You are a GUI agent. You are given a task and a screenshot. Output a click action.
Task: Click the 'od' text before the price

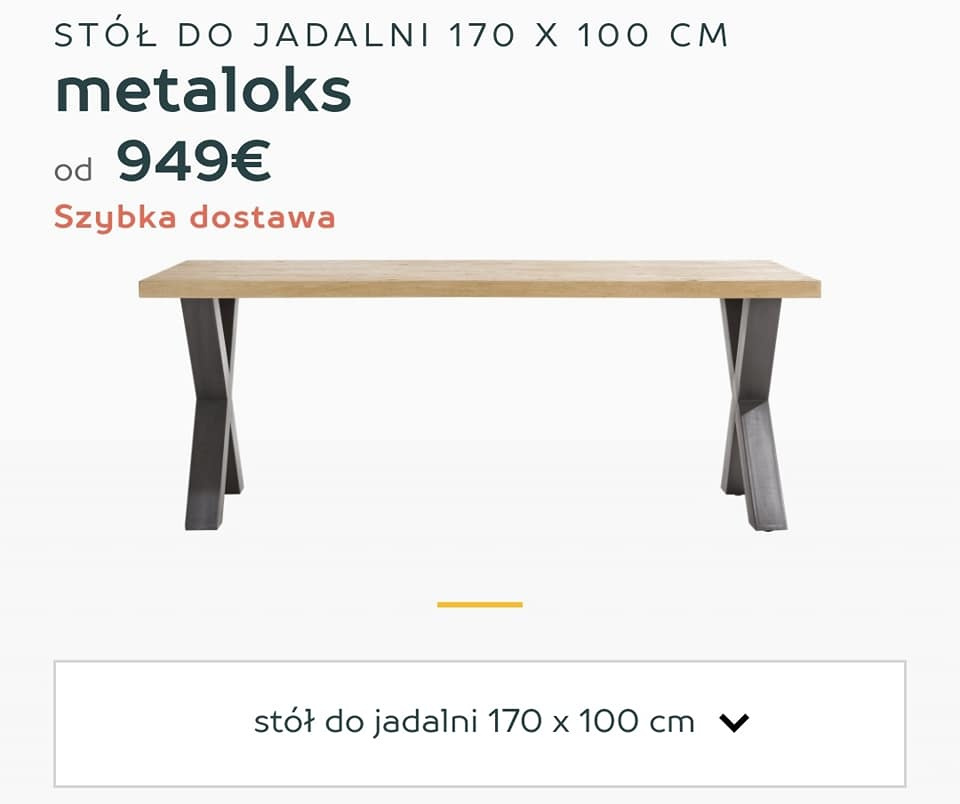pyautogui.click(x=73, y=170)
